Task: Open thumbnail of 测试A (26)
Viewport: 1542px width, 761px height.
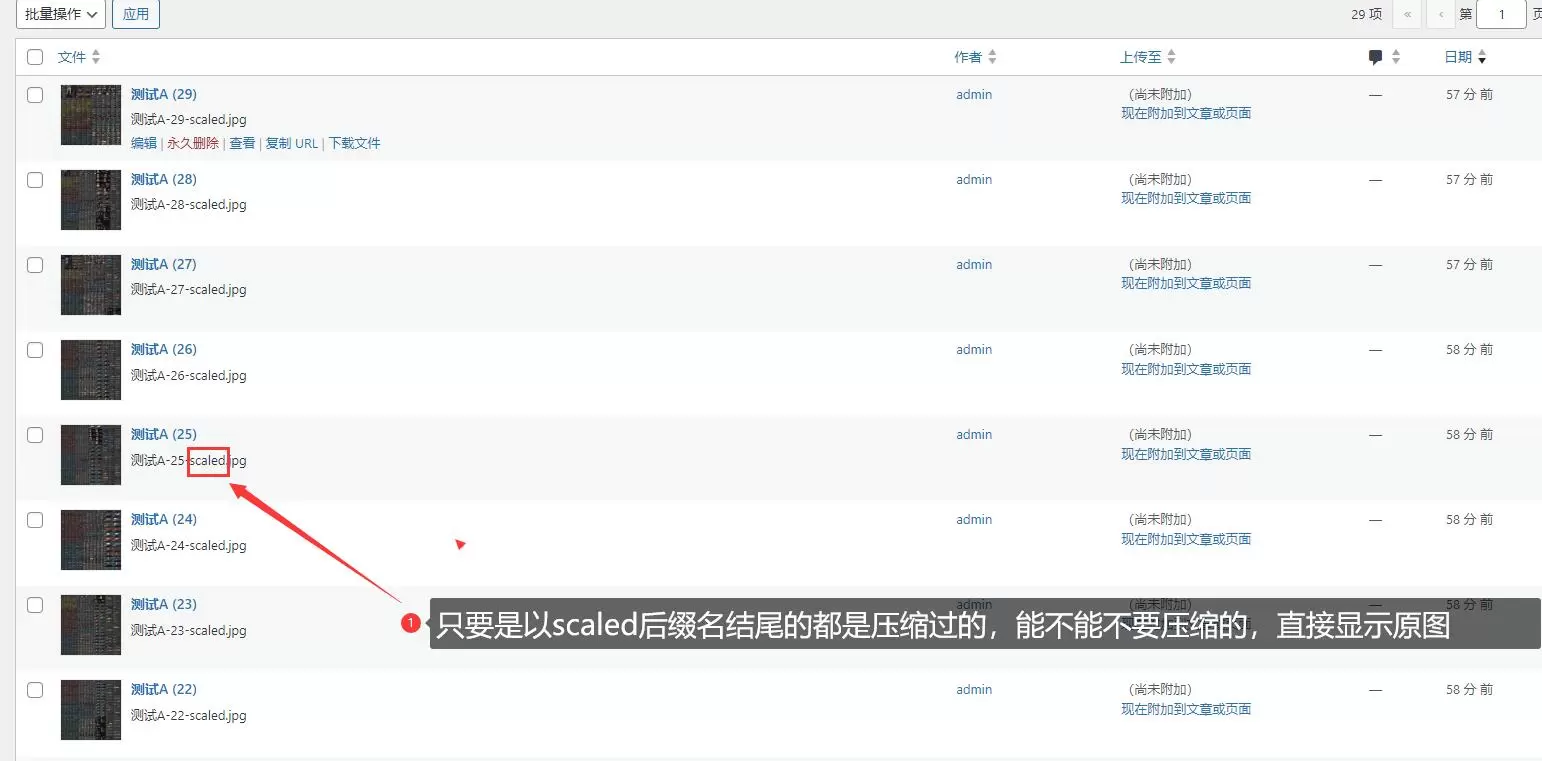Action: pos(91,370)
